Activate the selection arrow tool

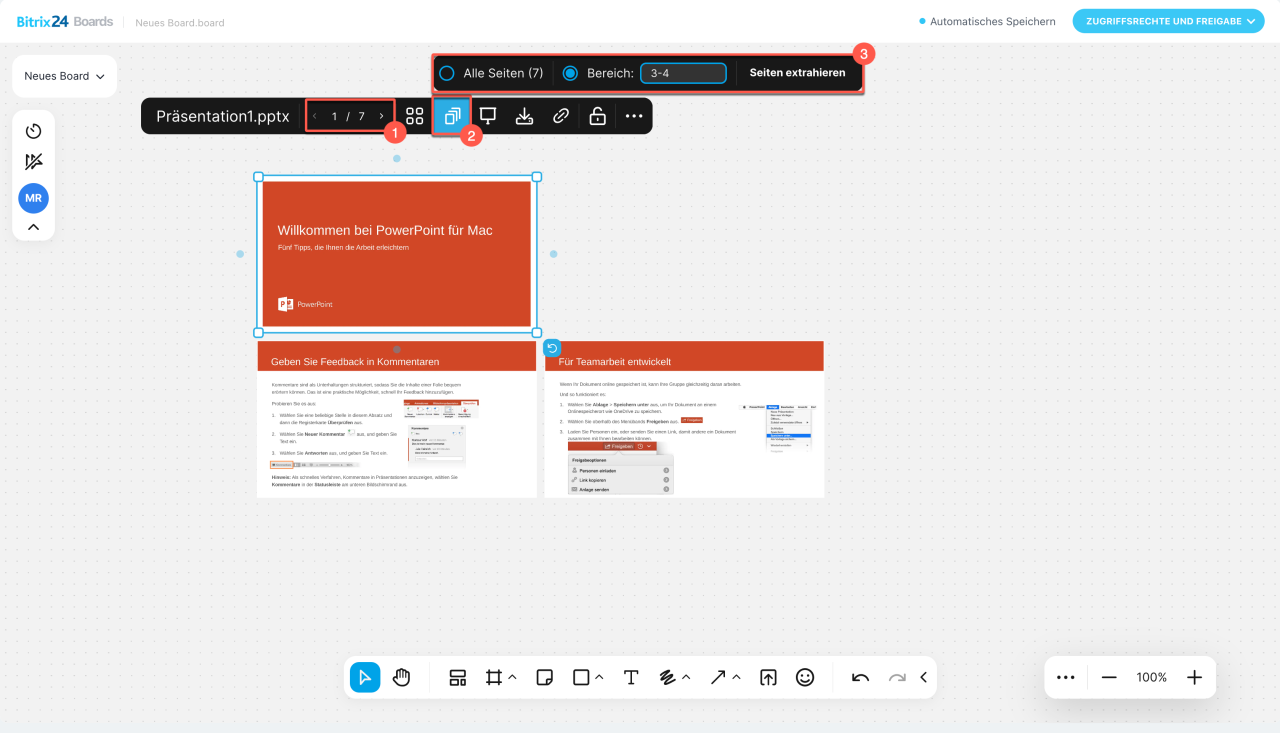coord(365,677)
